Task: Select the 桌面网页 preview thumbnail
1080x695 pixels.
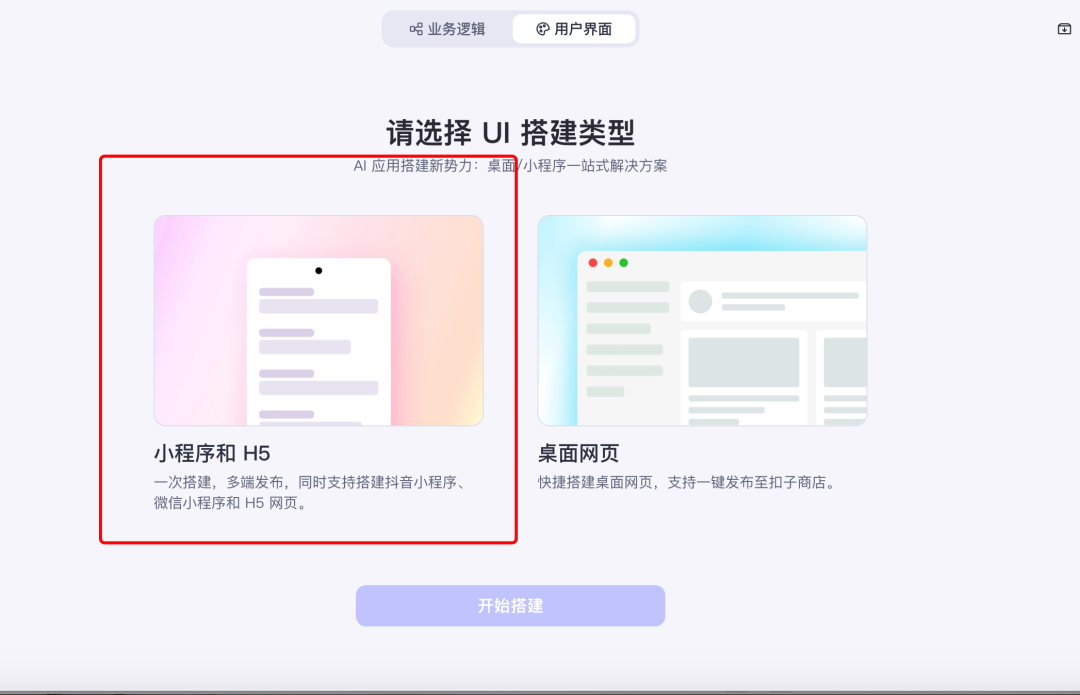Action: point(702,320)
